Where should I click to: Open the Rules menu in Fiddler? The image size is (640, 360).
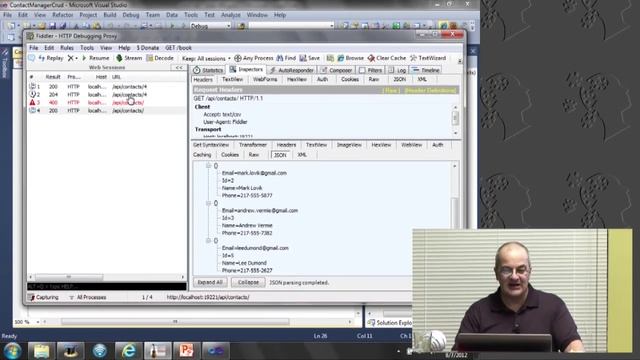click(x=67, y=48)
